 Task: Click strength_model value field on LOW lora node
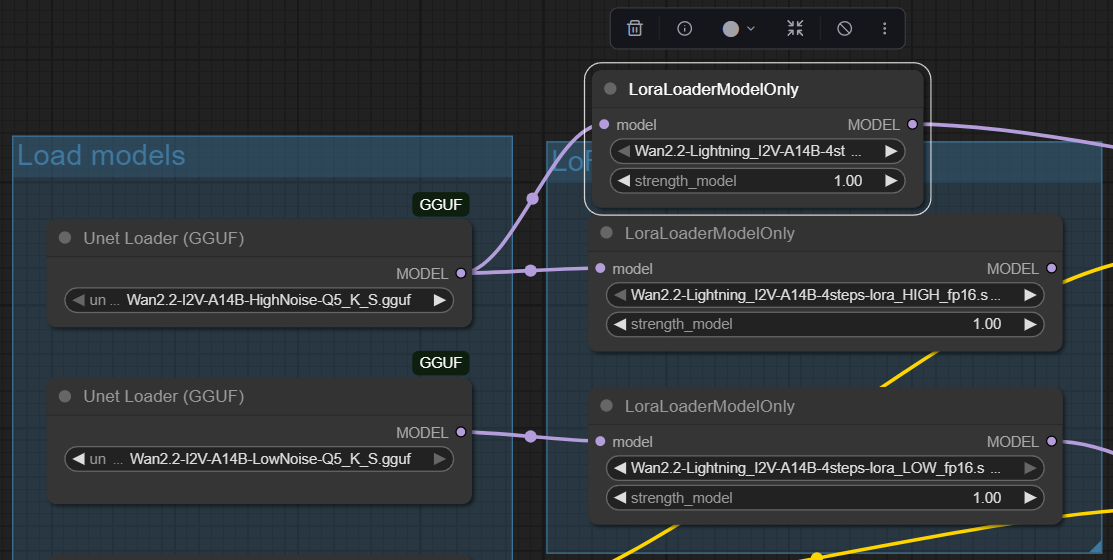pyautogui.click(x=825, y=498)
